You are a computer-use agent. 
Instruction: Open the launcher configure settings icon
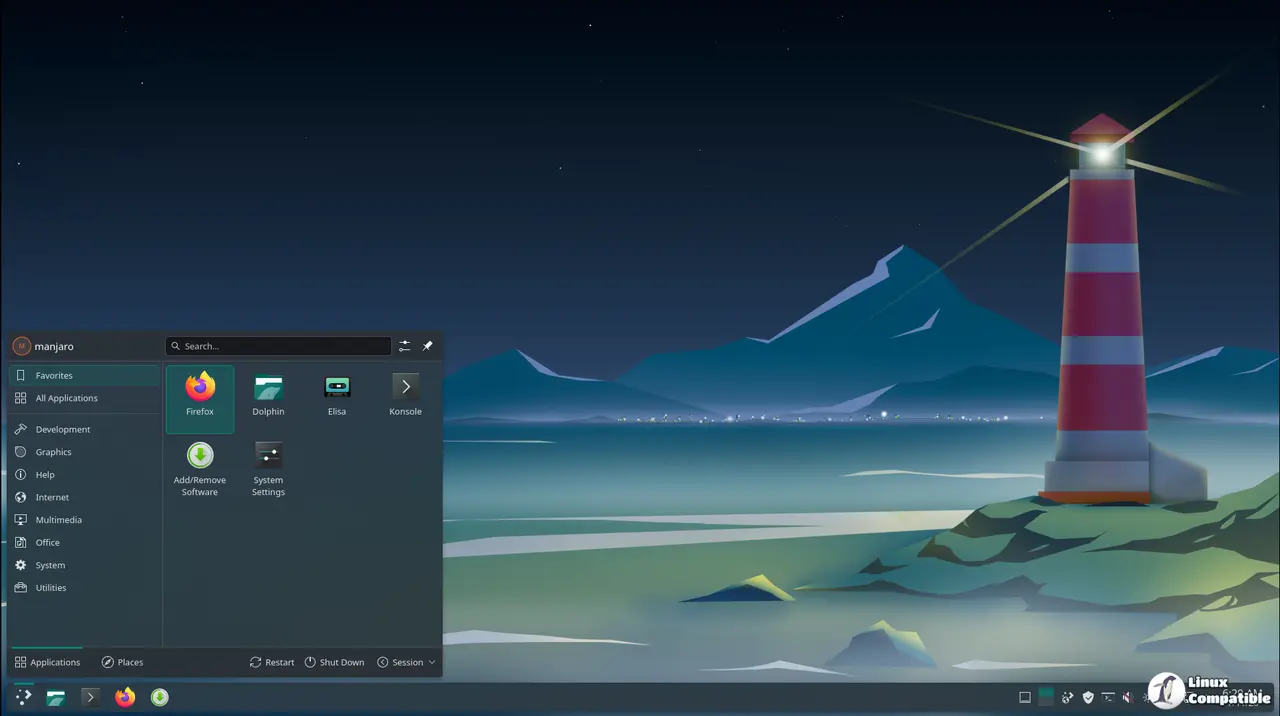(x=404, y=346)
